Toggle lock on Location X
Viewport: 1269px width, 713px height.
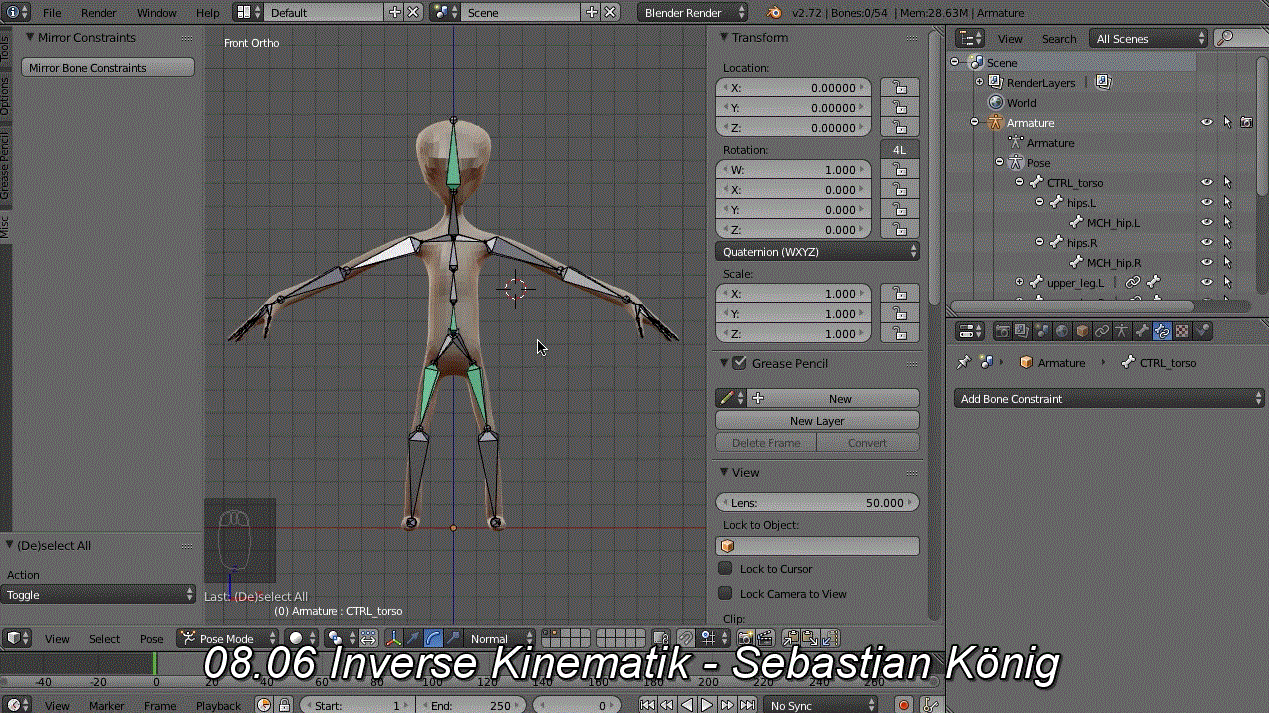click(x=900, y=88)
